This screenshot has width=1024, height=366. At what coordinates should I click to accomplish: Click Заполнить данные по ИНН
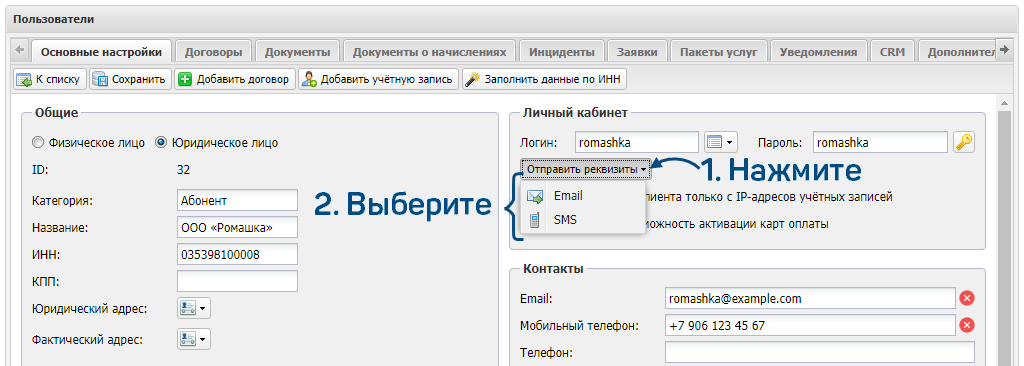point(545,80)
